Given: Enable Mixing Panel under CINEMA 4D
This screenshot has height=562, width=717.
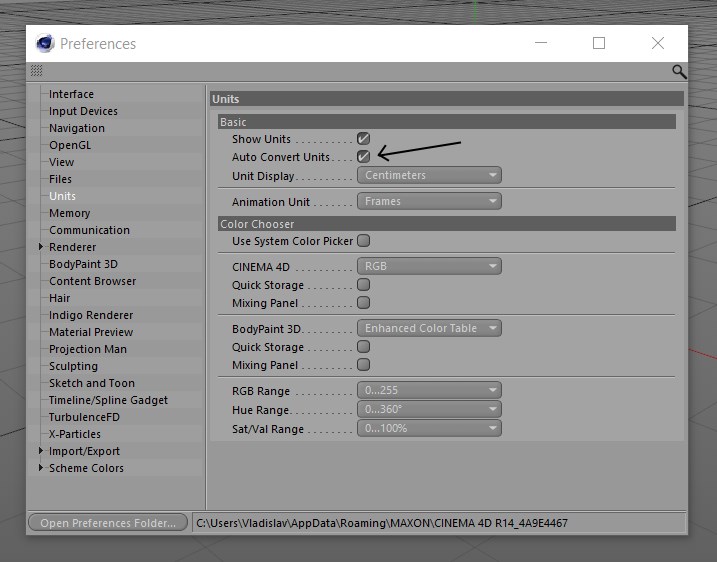Looking at the screenshot, I should (x=364, y=302).
